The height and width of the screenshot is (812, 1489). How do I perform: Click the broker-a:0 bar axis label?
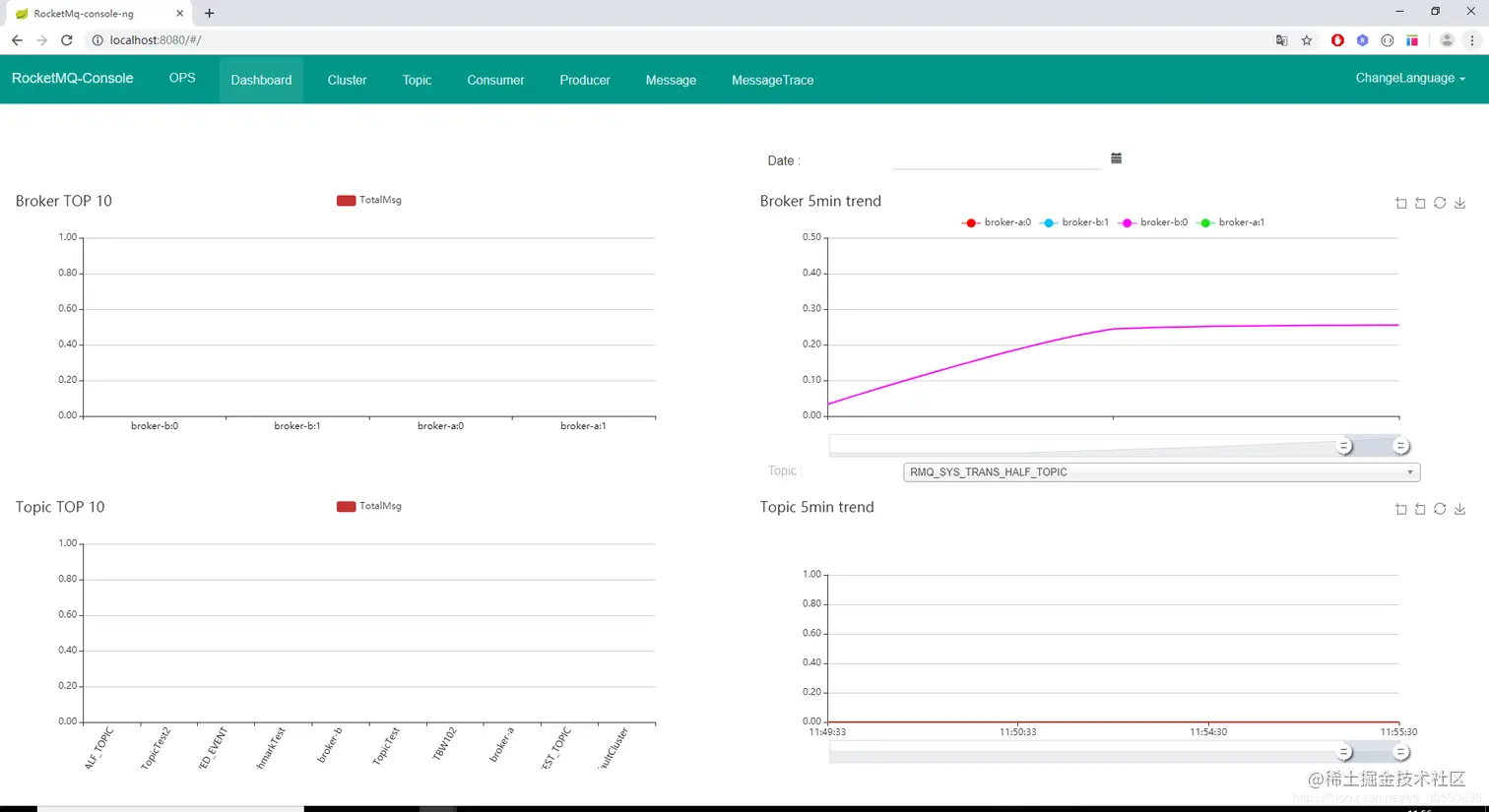(440, 426)
